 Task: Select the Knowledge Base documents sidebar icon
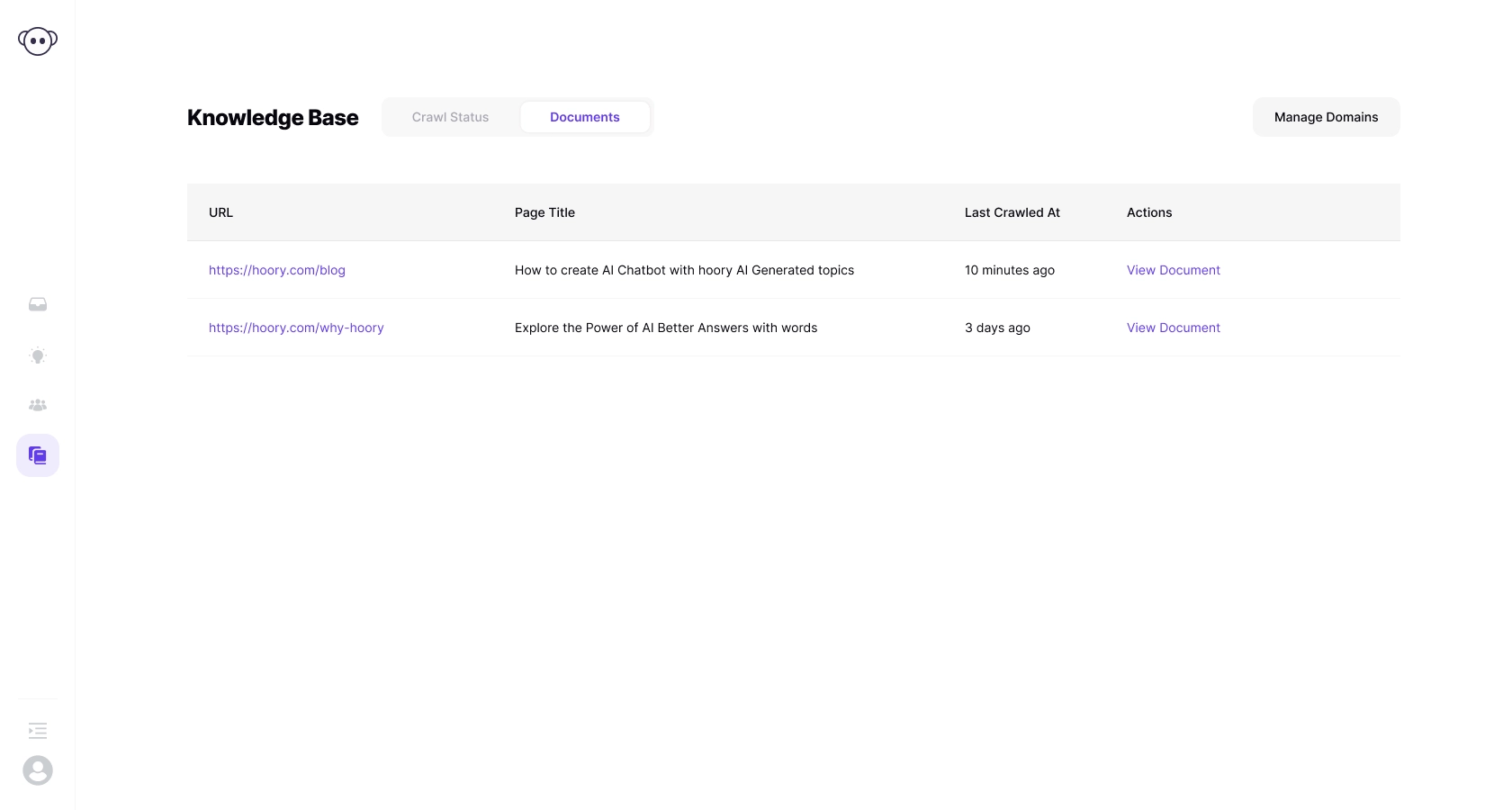click(38, 455)
